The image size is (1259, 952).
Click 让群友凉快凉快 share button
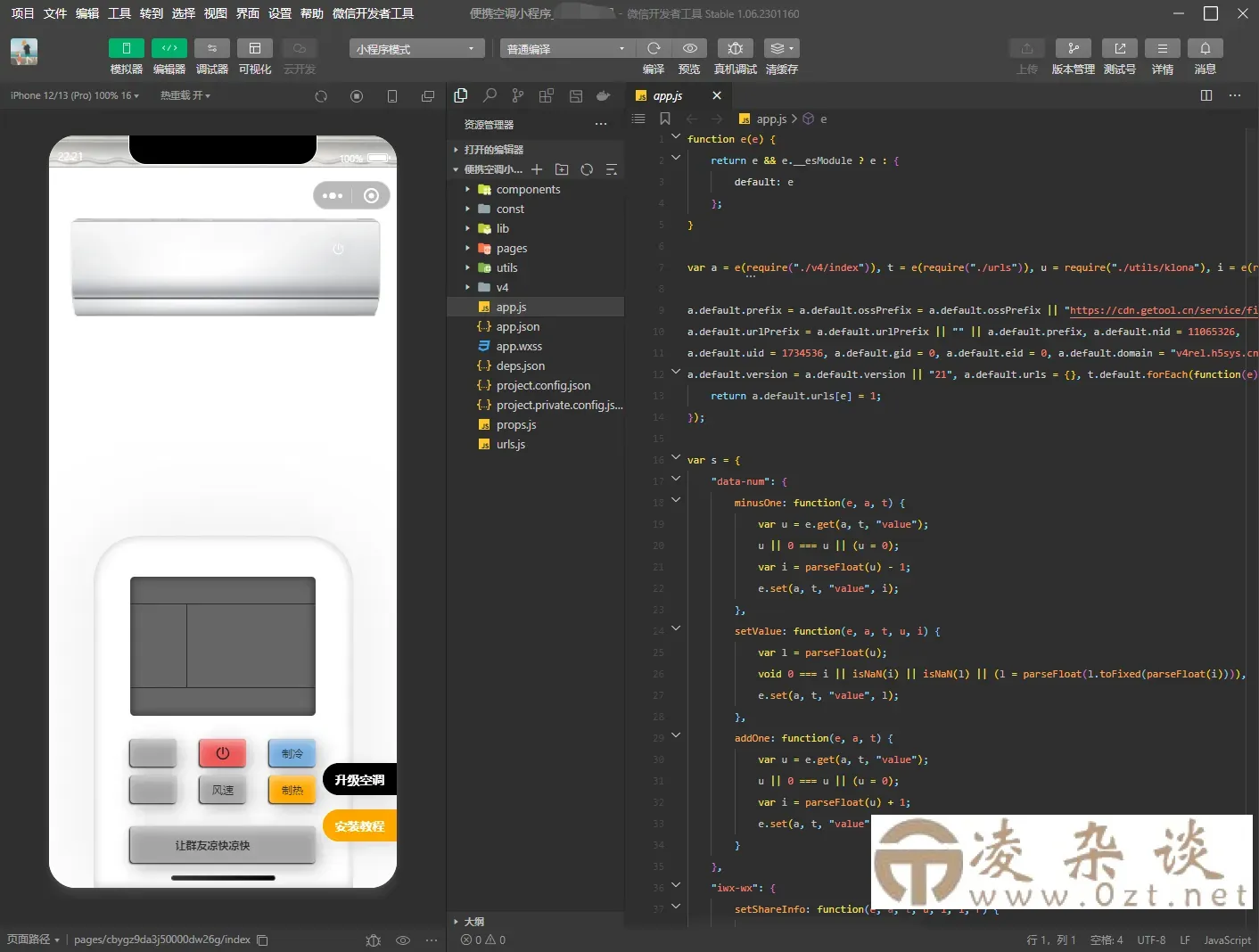coord(223,845)
